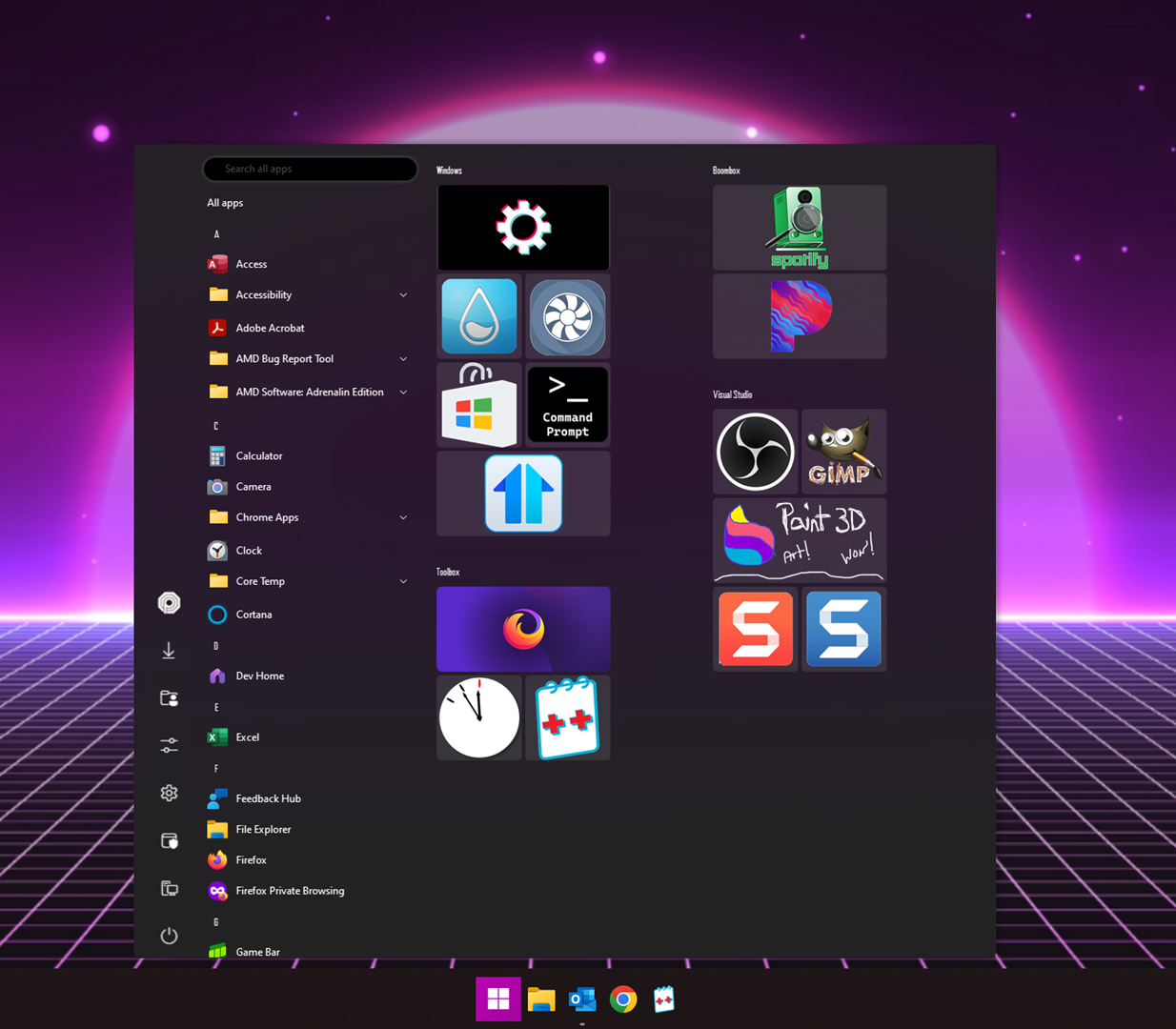Open Downloads from the sidebar
Screen dimensions: 1176x1029
pos(169,651)
